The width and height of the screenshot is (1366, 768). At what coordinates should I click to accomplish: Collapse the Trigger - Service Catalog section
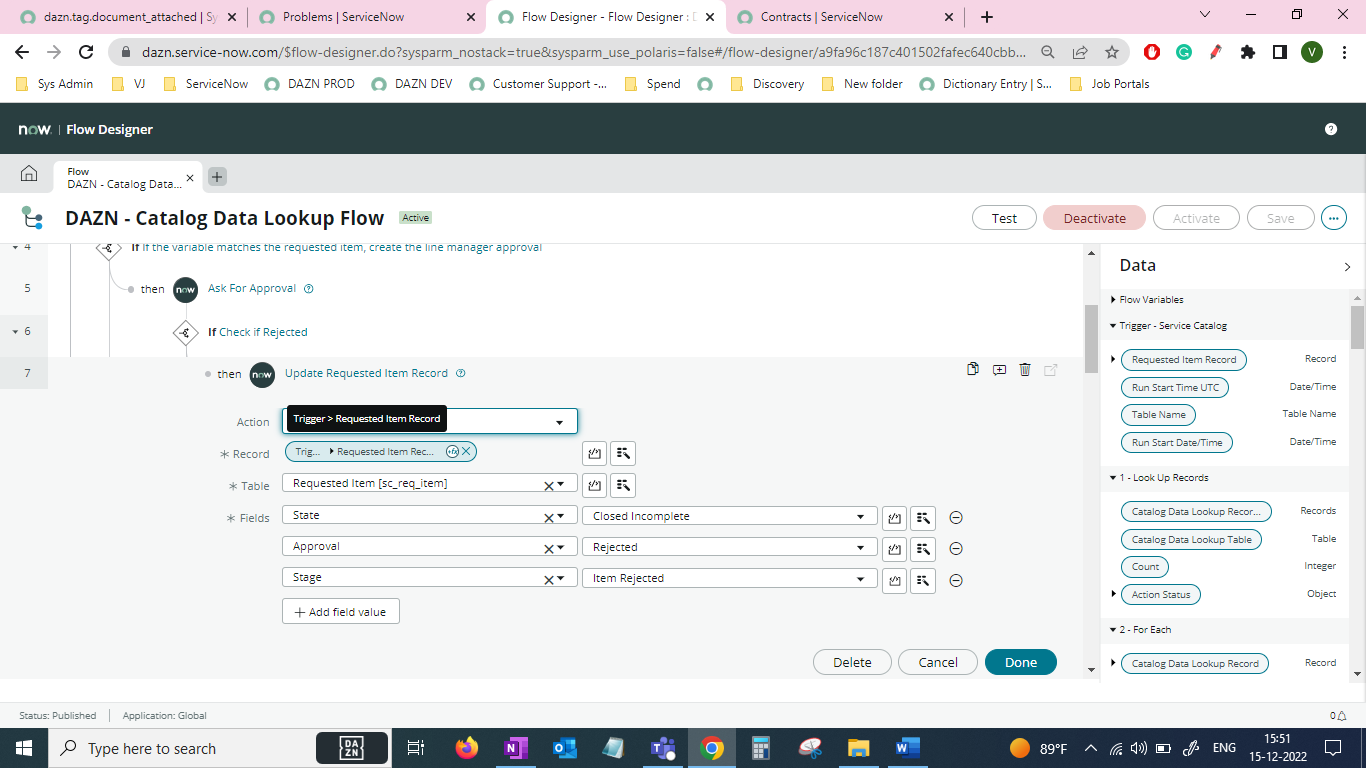click(1114, 326)
